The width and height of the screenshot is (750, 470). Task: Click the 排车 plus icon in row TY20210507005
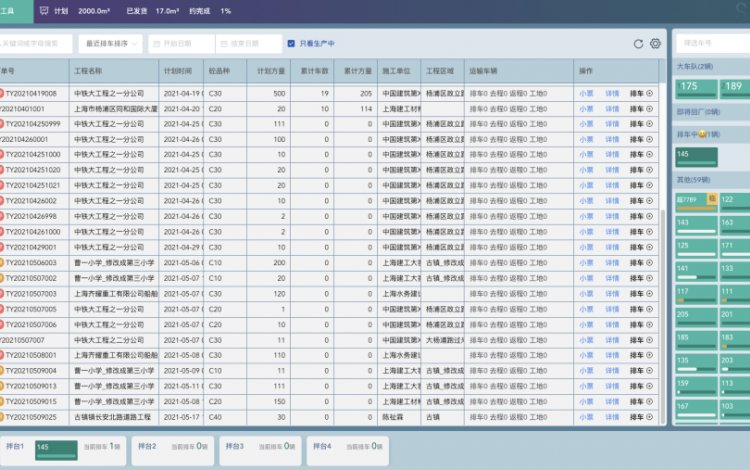650,309
